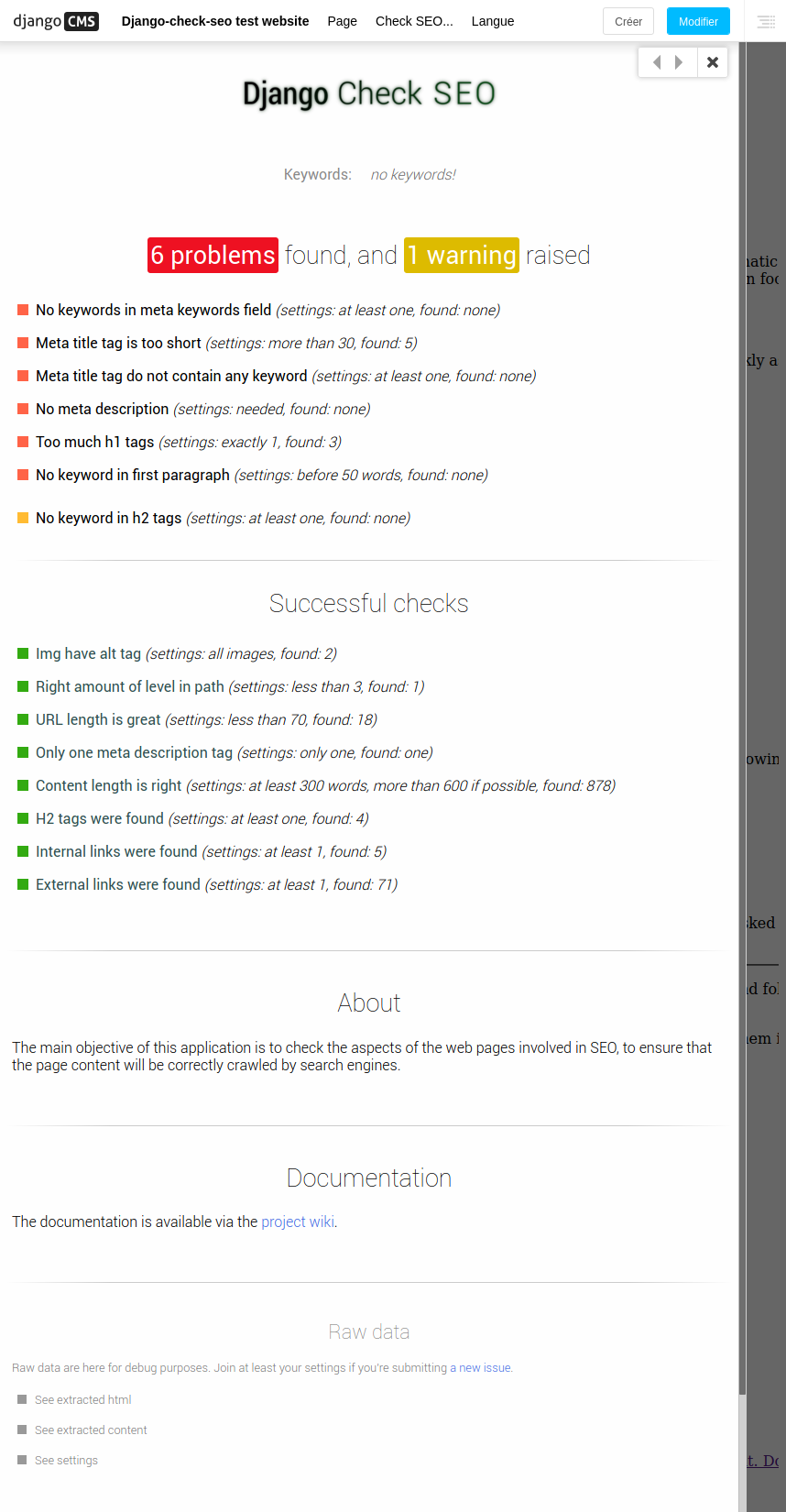The height and width of the screenshot is (1512, 786).
Task: Expand the See extracted html section
Action: point(82,1399)
